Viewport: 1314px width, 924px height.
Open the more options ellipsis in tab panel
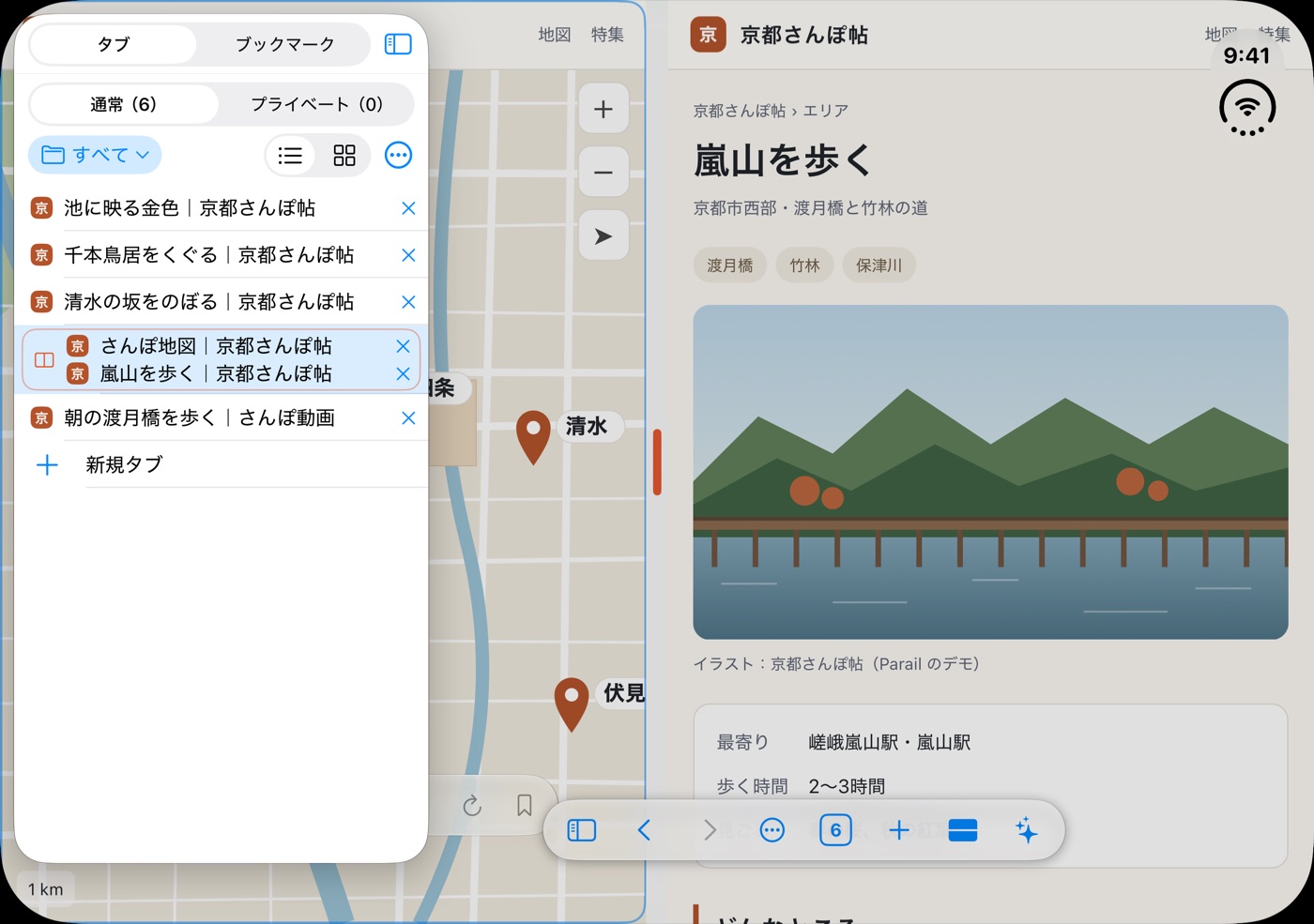398,155
